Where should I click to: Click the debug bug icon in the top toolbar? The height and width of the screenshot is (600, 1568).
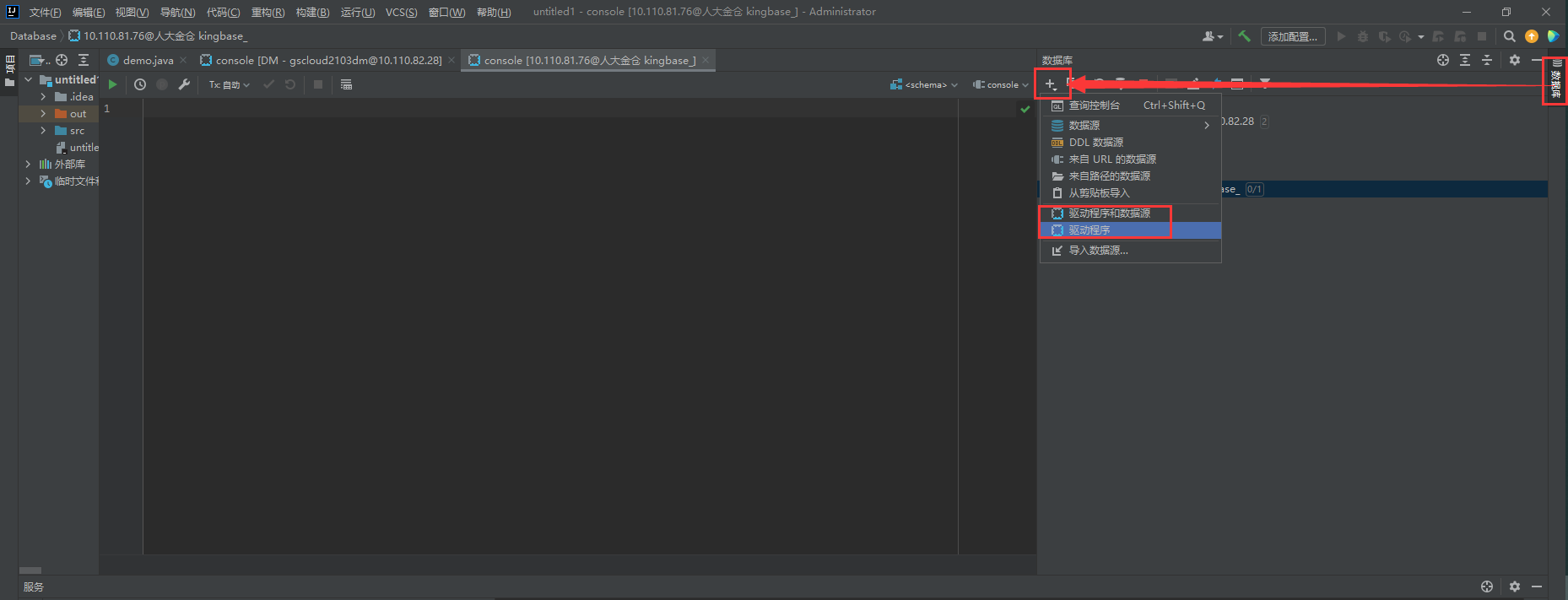click(1363, 36)
